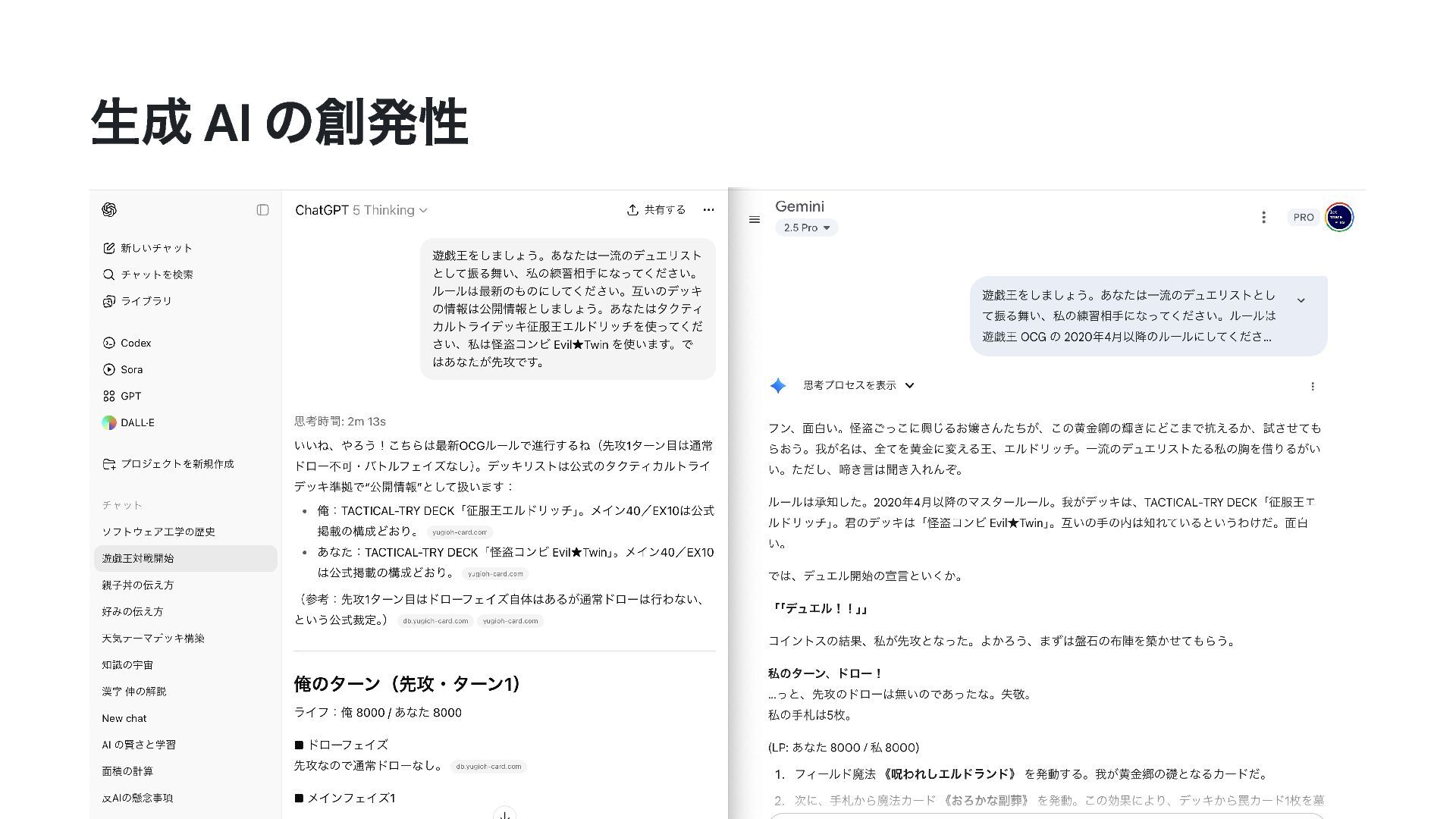Open chat AI の賢さと学習

click(186, 745)
